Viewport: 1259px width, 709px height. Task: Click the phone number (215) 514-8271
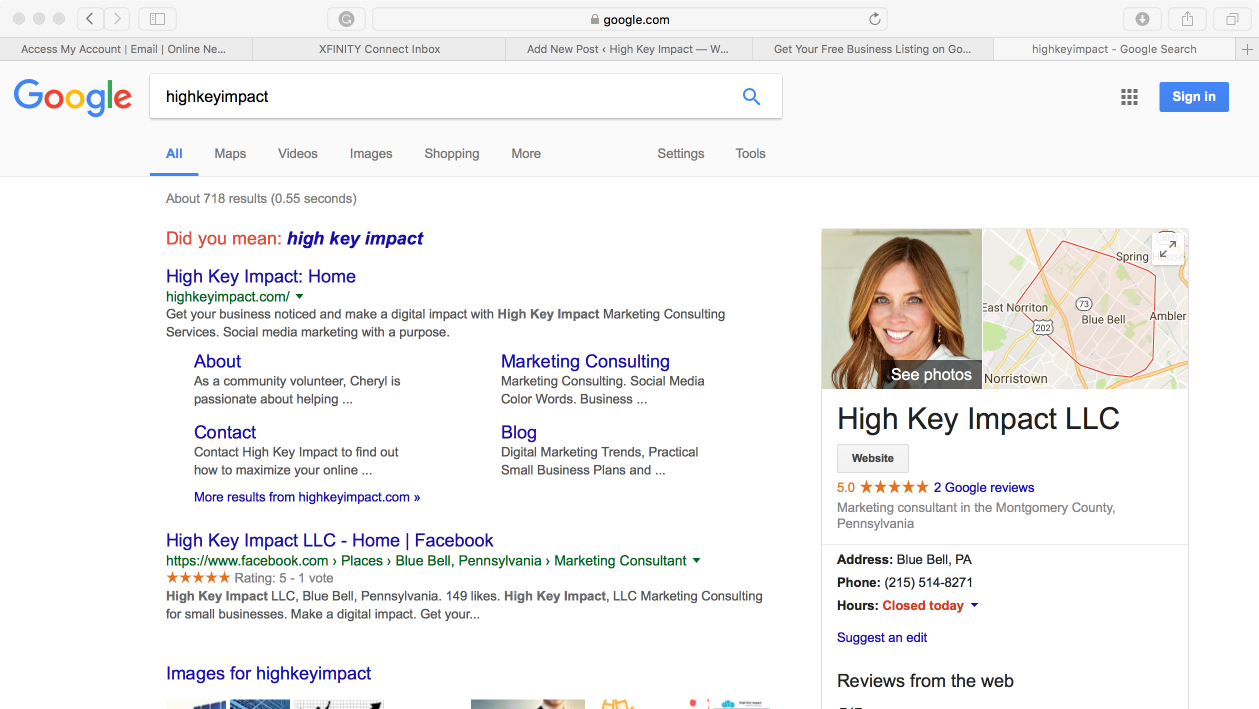coord(928,583)
